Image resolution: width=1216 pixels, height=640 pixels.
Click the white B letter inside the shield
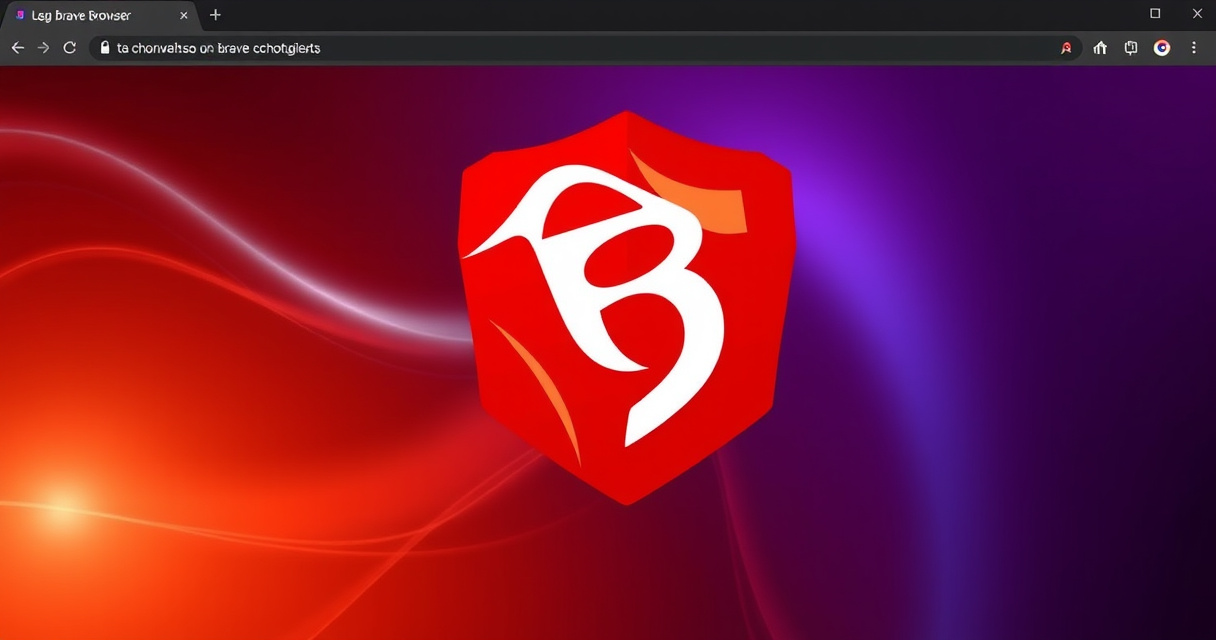coord(640,300)
